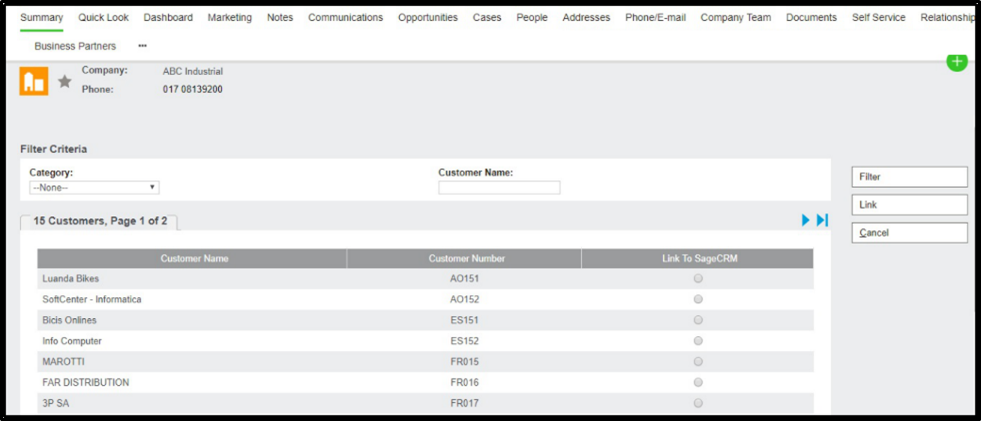The image size is (981, 421).
Task: Select link radio for FAR DISTRIBUTION
Action: [x=698, y=383]
